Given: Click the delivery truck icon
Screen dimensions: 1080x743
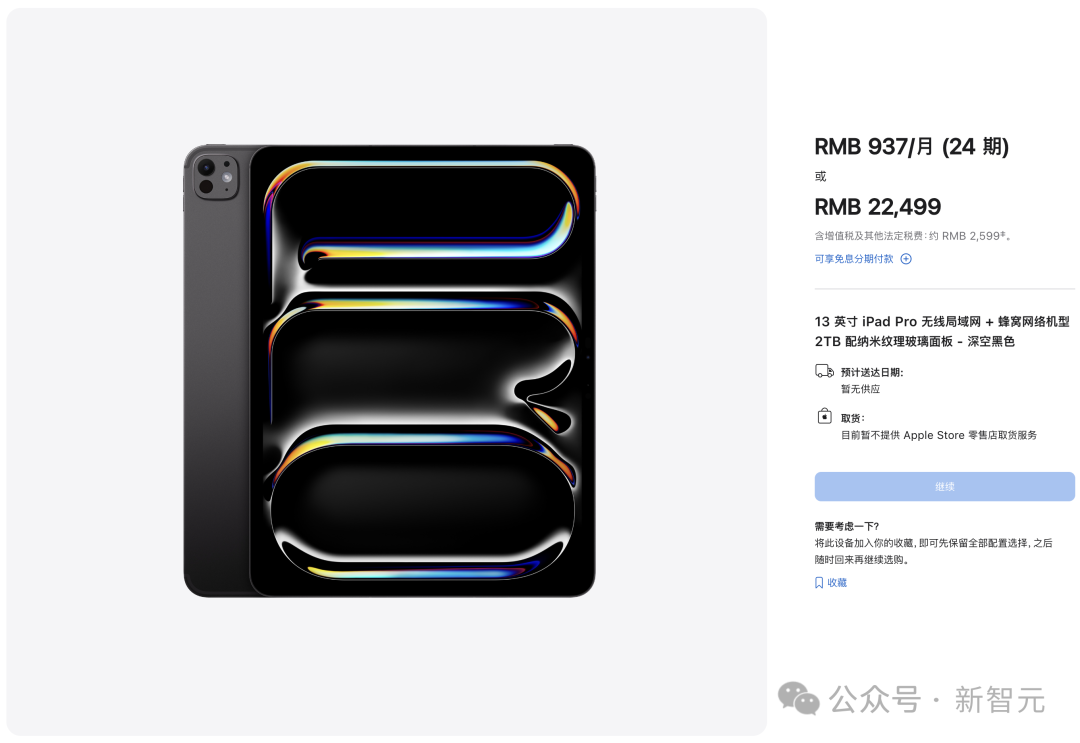Looking at the screenshot, I should 824,371.
